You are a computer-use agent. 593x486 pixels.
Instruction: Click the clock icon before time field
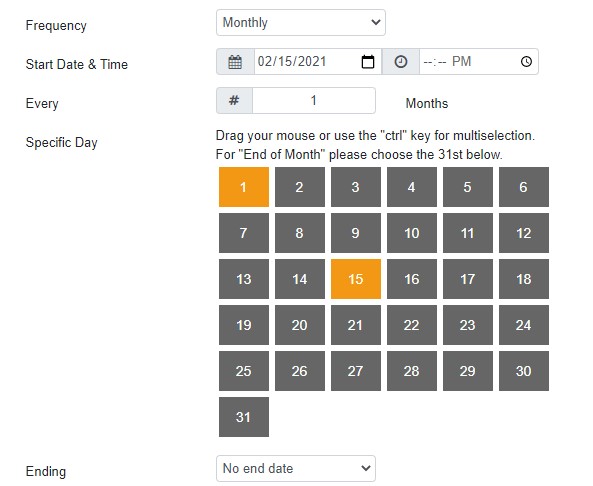pos(401,62)
